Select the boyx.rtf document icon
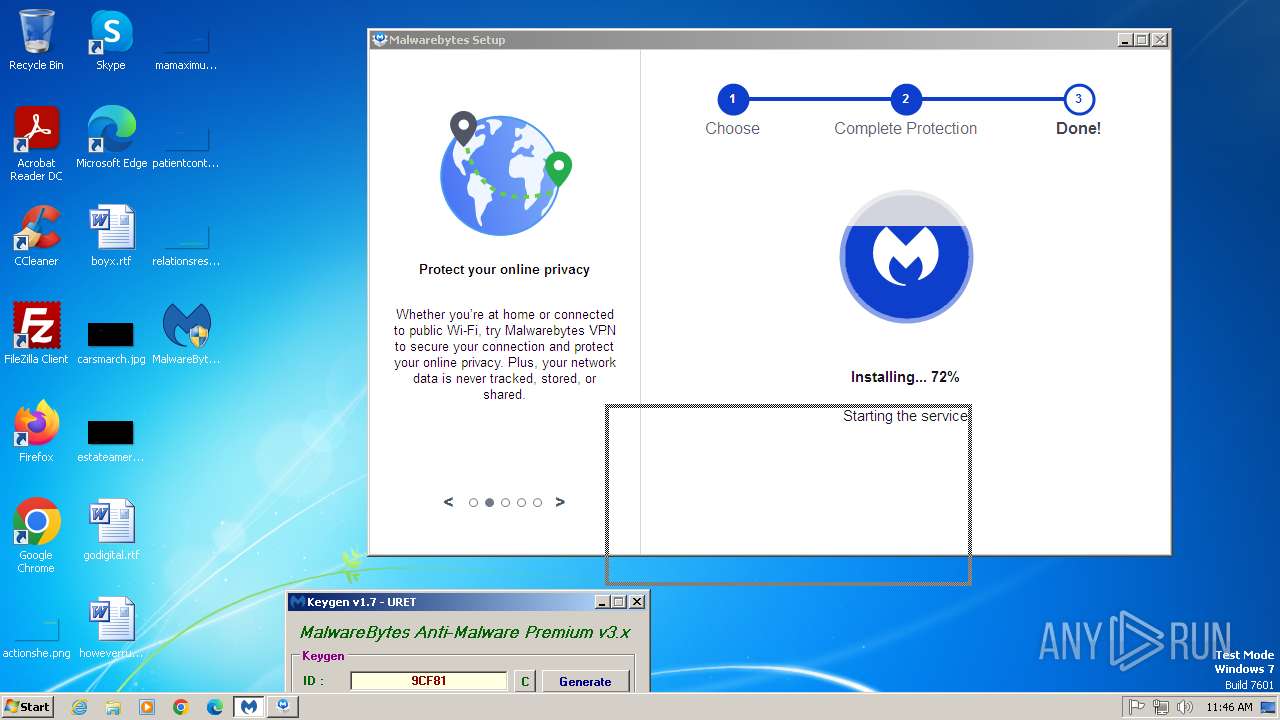This screenshot has width=1280, height=720. click(111, 236)
